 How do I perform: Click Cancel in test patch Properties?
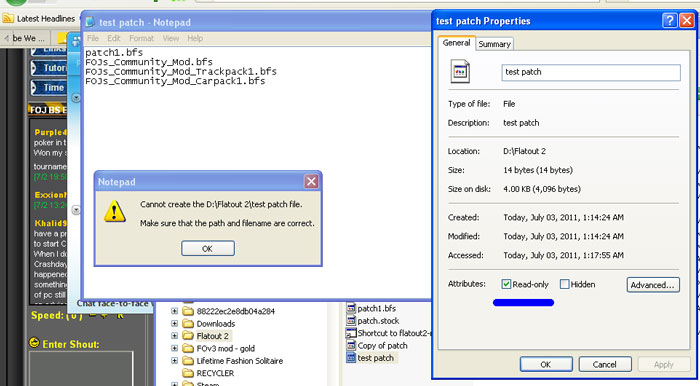click(605, 364)
